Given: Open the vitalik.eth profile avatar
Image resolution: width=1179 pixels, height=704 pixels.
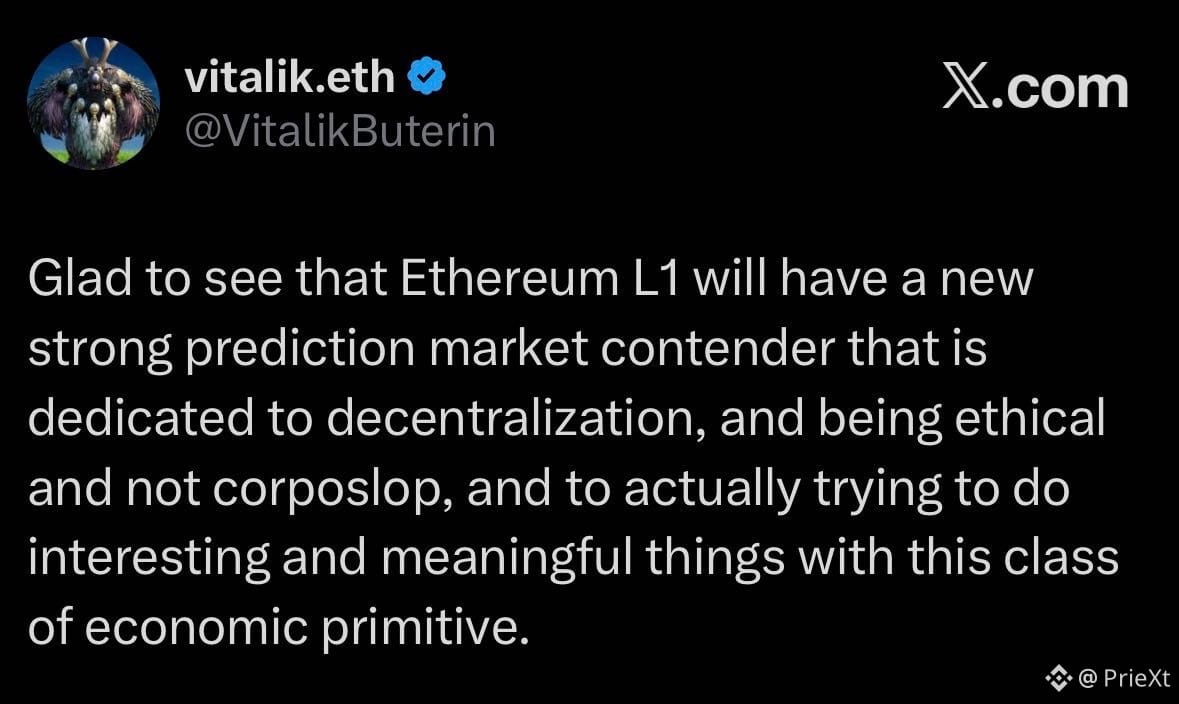Looking at the screenshot, I should 93,104.
